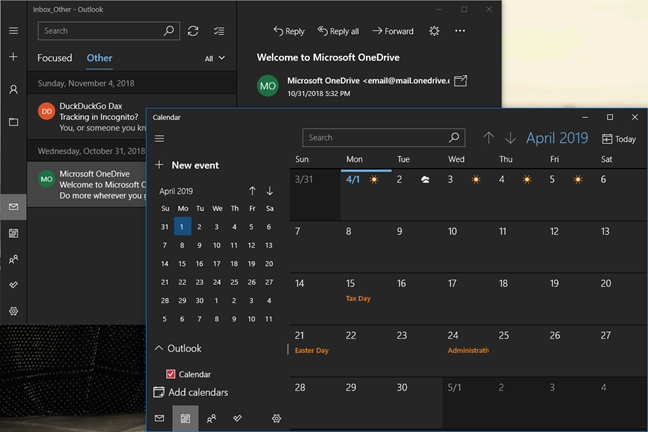Click the brightness/settings icon in the Mail toolbar

pos(434,31)
